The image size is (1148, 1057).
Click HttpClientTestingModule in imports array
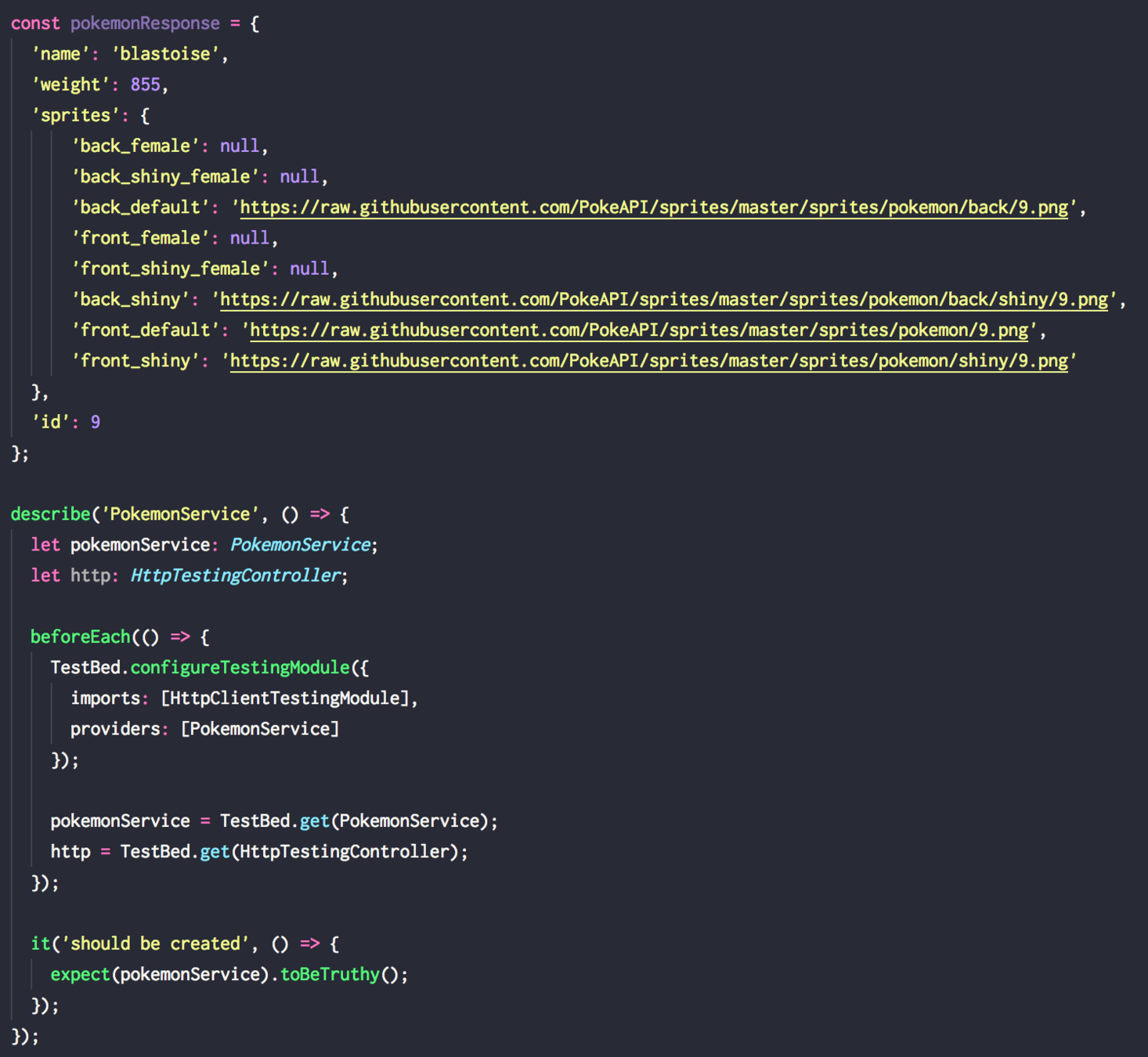[285, 698]
